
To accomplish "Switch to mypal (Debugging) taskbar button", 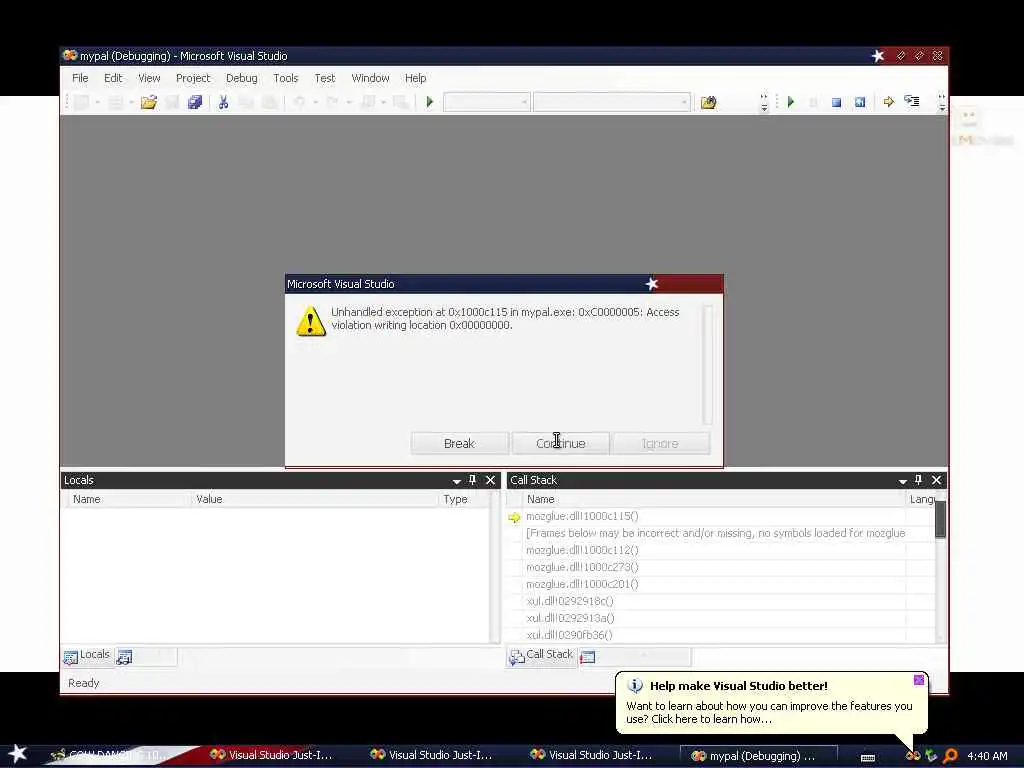I will coord(758,756).
